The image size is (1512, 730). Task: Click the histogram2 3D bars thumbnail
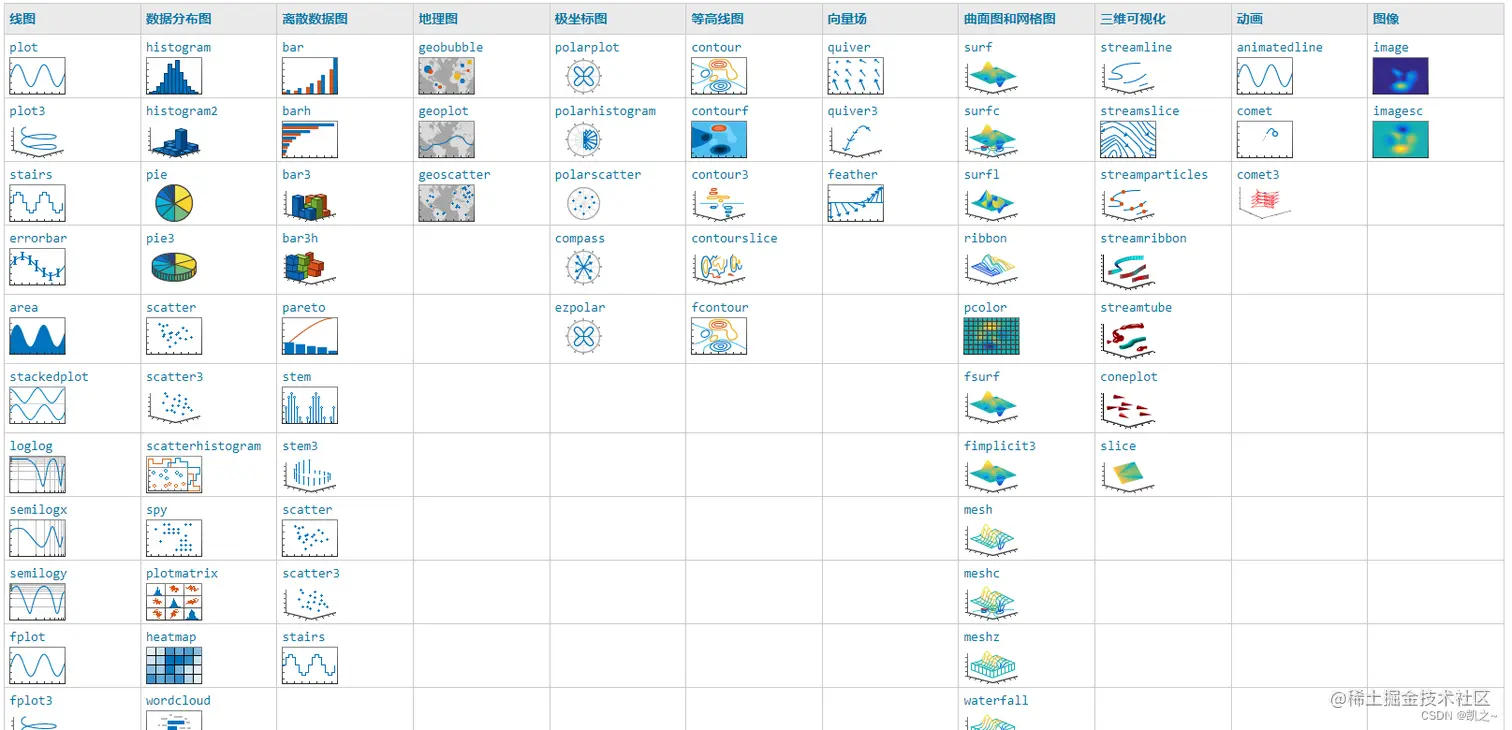pyautogui.click(x=174, y=140)
